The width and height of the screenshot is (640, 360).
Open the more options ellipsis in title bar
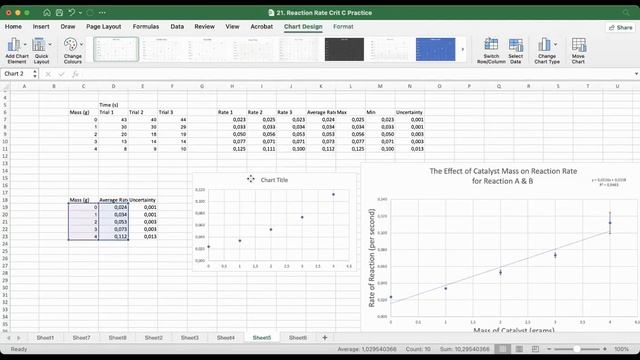102,13
